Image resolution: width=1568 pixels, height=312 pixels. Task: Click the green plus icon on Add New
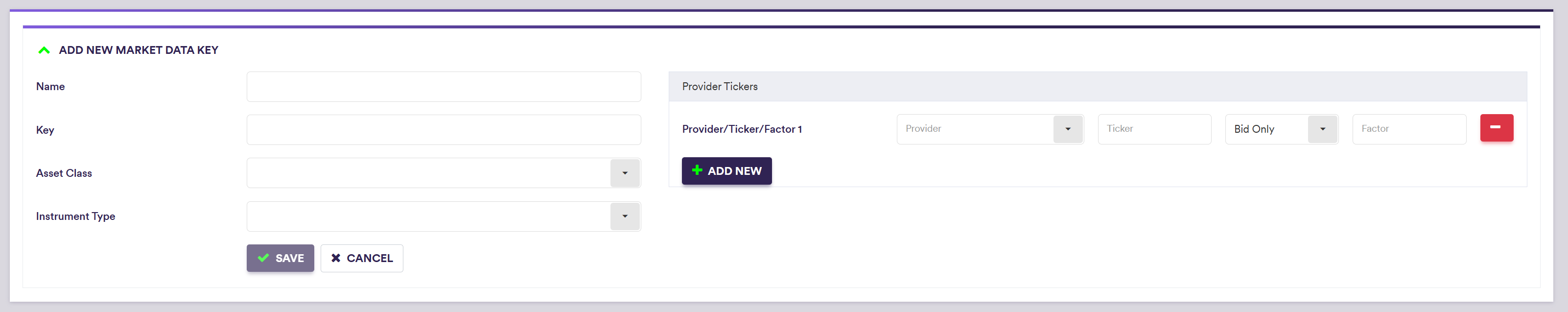coord(697,170)
